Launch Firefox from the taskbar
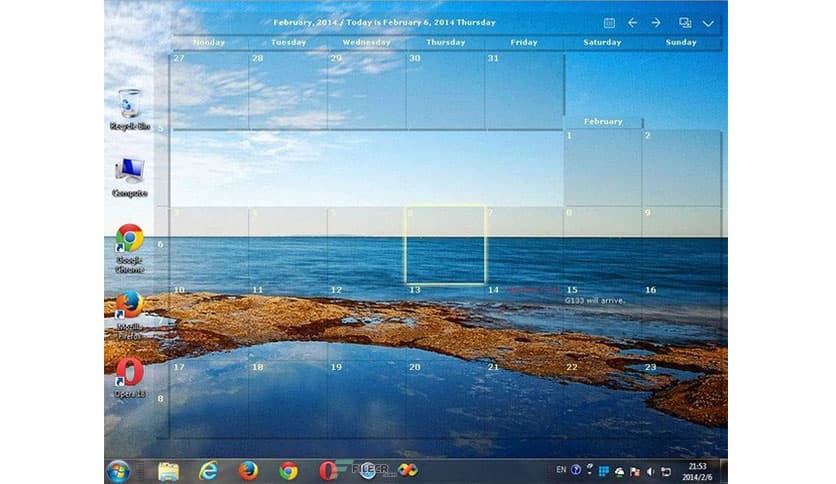The image size is (836, 484). click(x=248, y=471)
